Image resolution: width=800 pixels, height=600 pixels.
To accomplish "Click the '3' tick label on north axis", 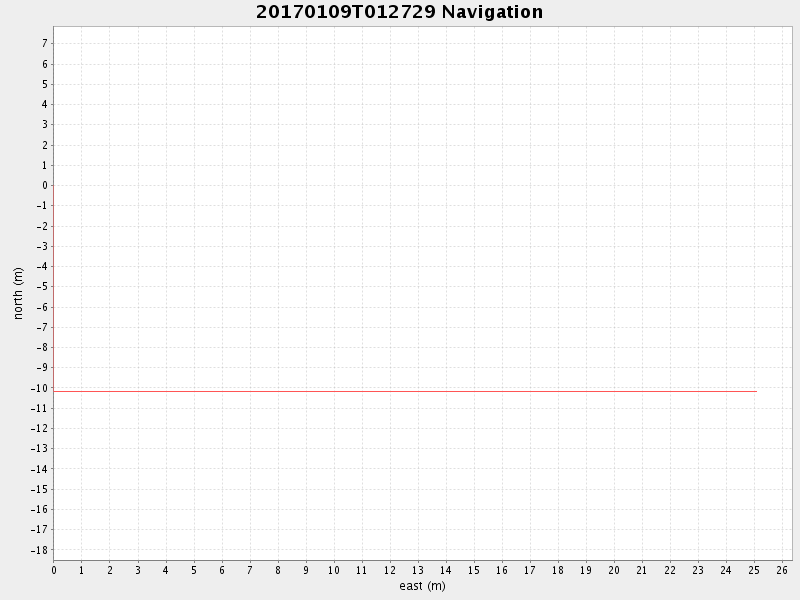I will click(45, 124).
